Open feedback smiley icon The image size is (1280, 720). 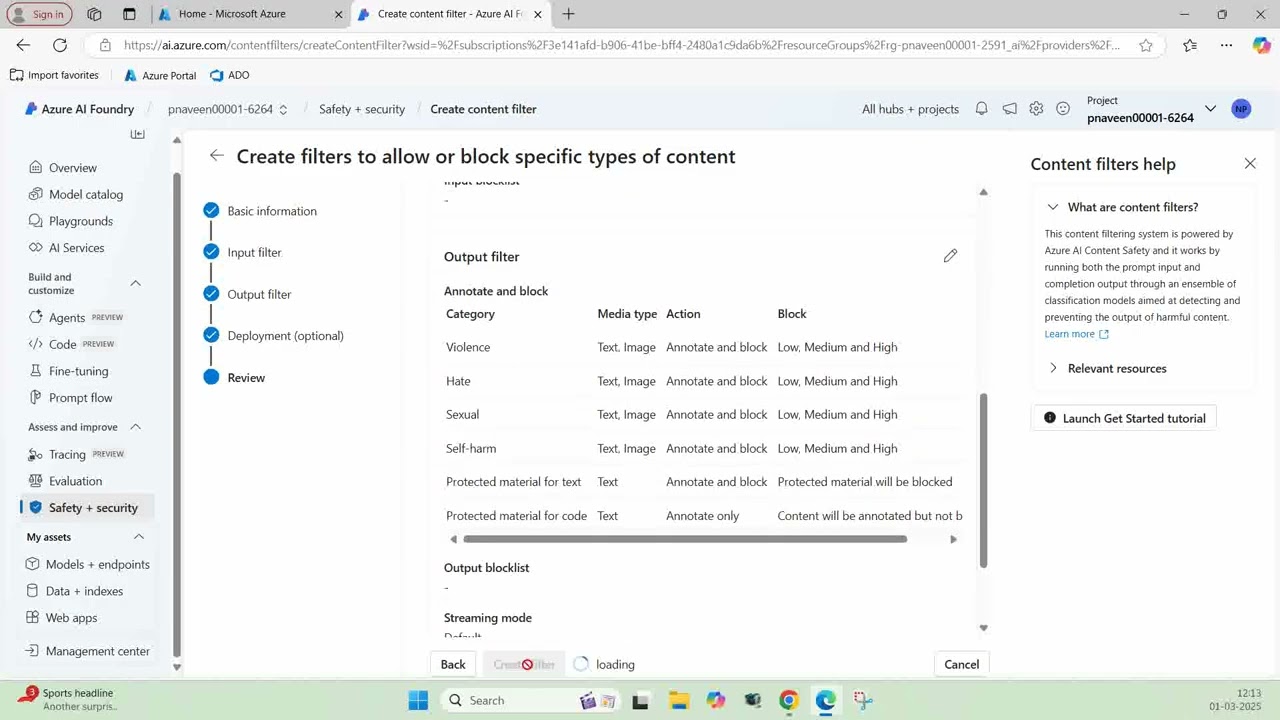(x=1063, y=109)
